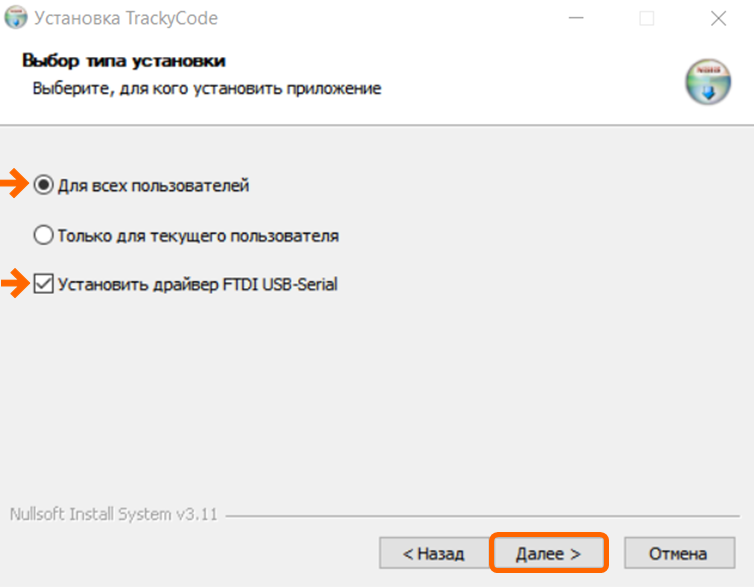The image size is (754, 587).
Task: Click the "Для всех пользователей" label text
Action: coord(153,185)
